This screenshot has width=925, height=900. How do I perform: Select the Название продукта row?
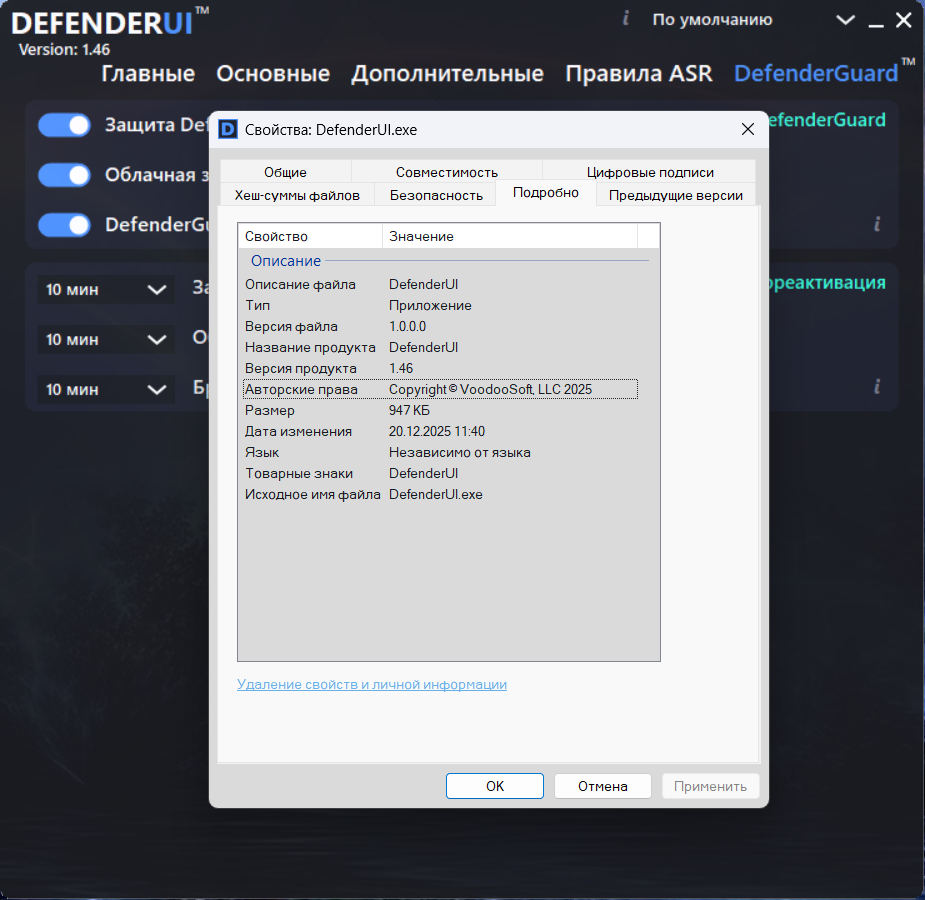coord(440,347)
